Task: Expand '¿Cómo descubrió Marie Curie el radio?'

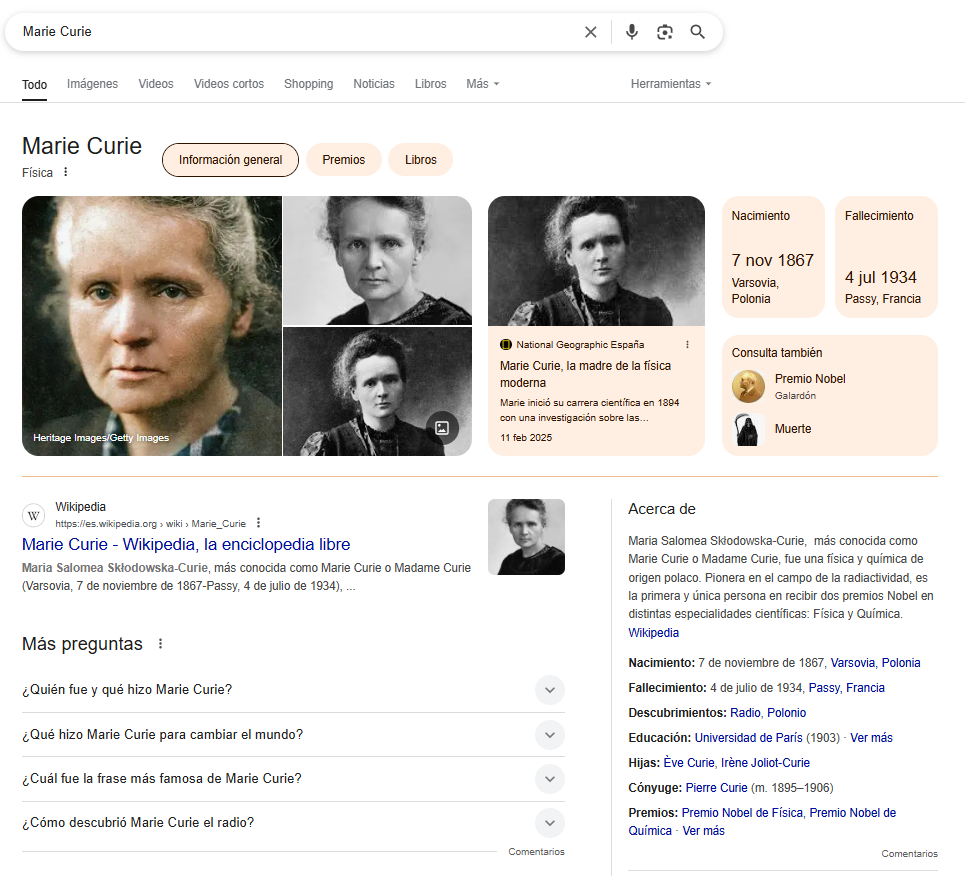Action: (549, 823)
